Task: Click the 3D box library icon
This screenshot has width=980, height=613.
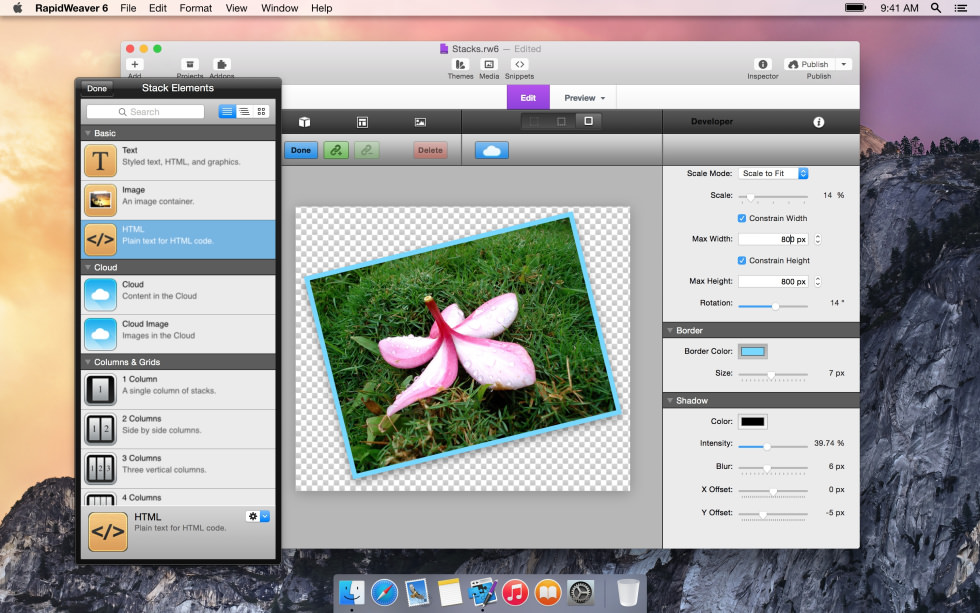Action: click(x=304, y=122)
